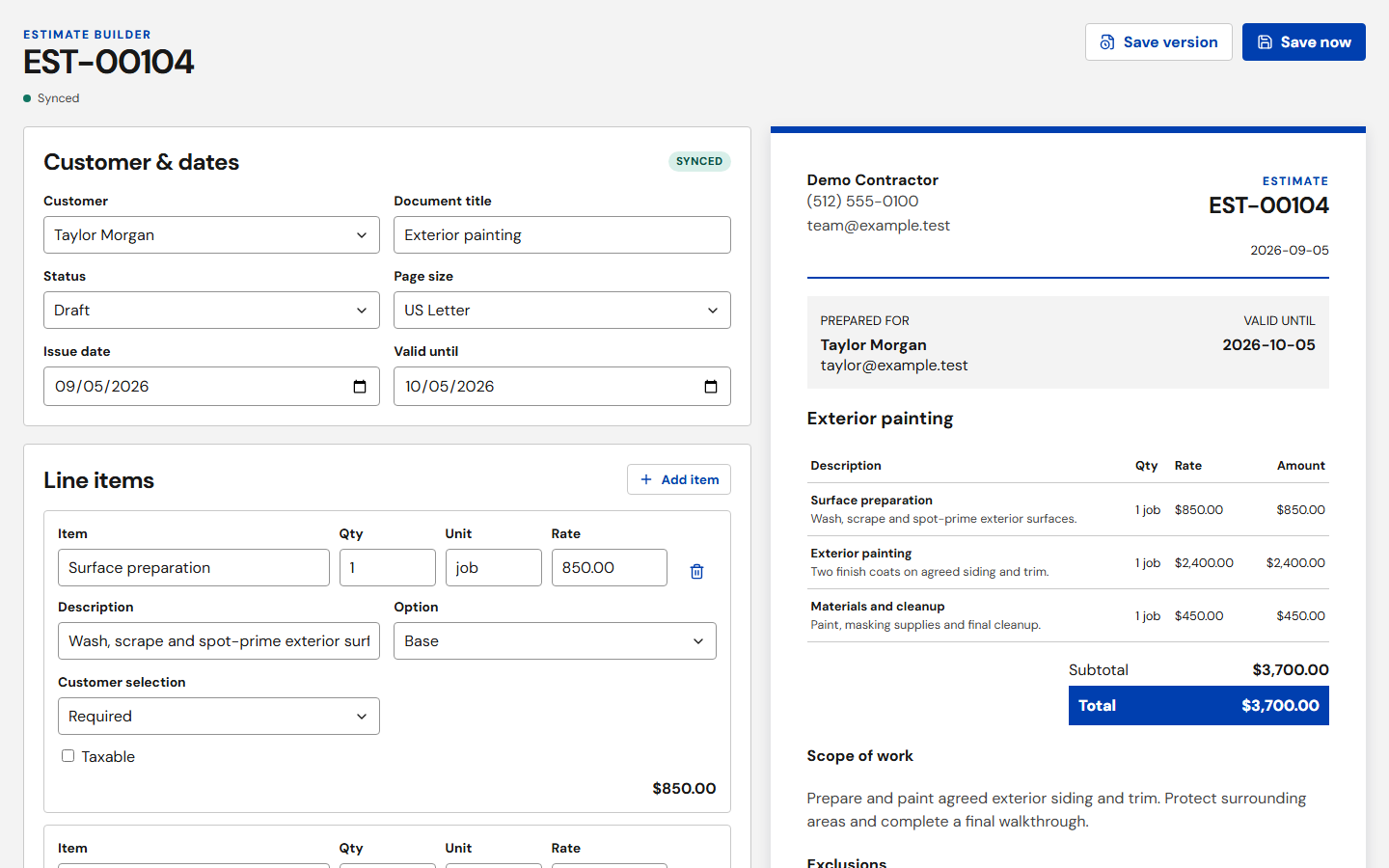
Task: Edit the Rate field with value 850.00
Action: tap(610, 568)
